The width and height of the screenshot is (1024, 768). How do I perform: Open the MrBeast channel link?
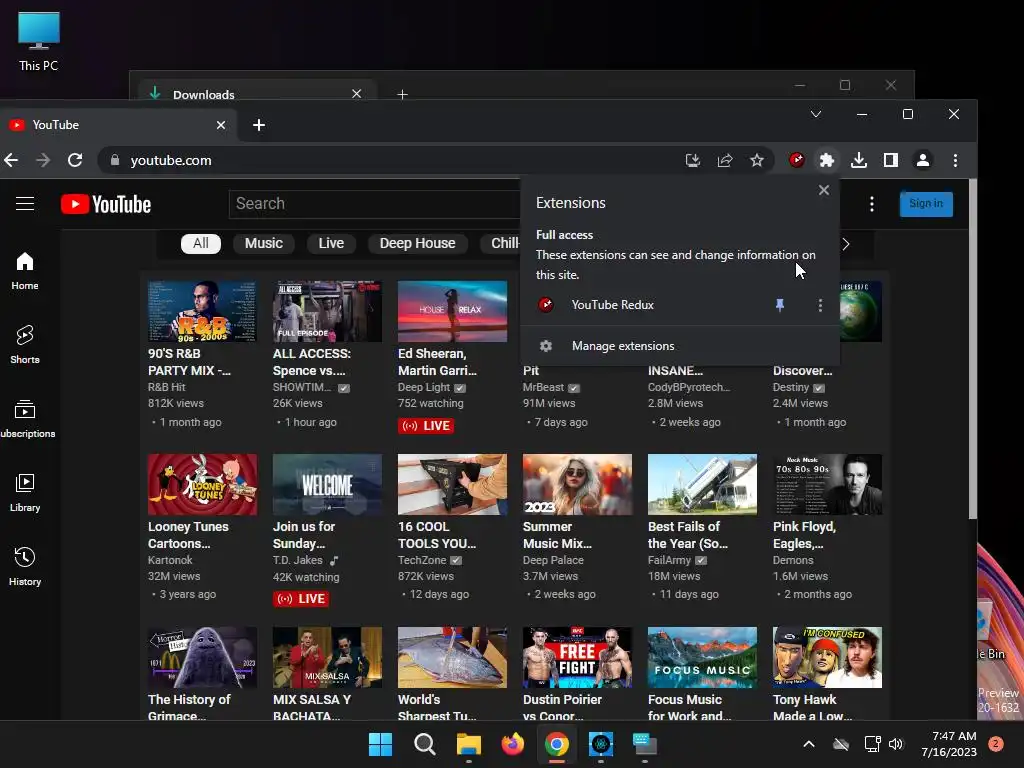click(x=543, y=387)
